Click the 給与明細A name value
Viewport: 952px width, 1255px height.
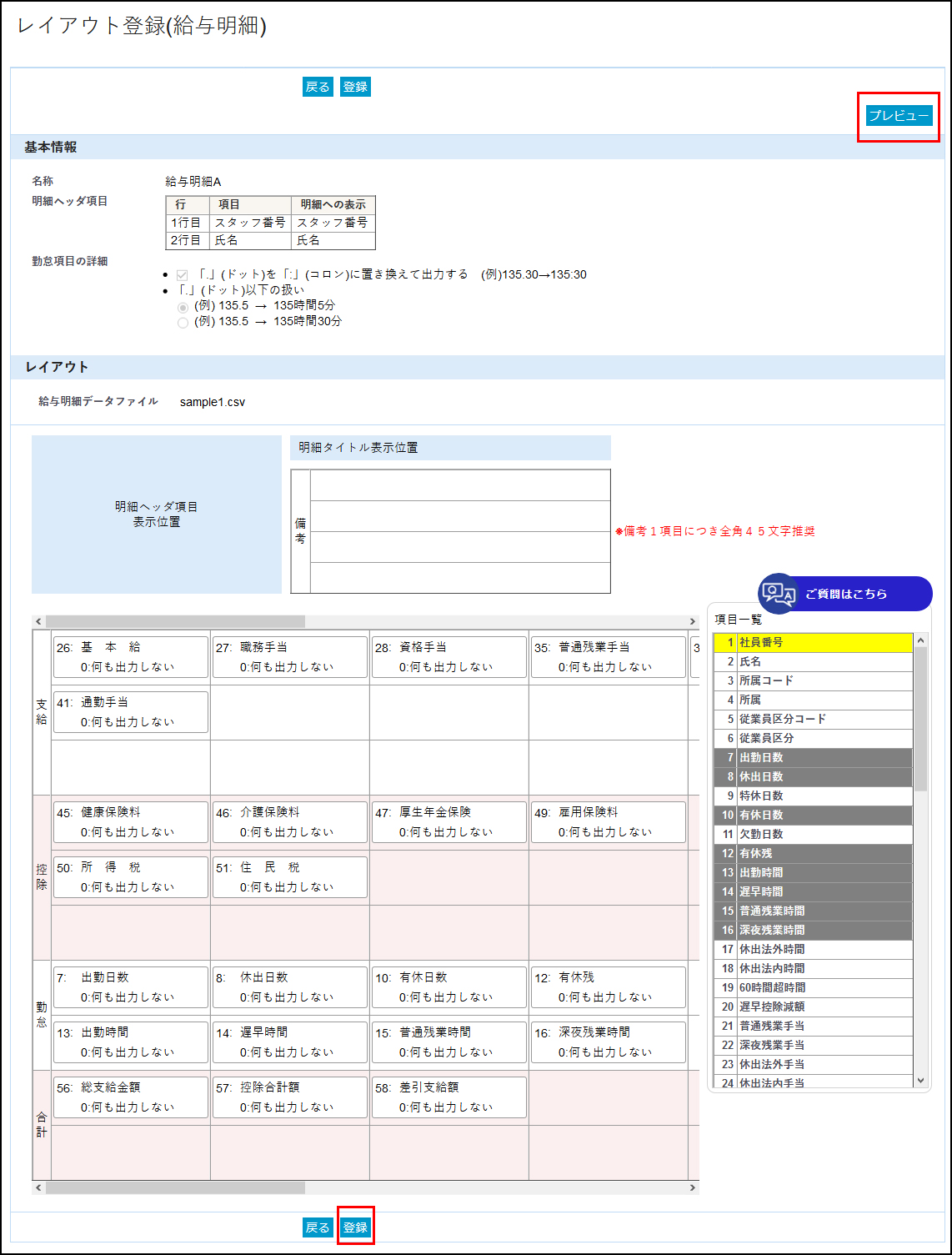193,182
